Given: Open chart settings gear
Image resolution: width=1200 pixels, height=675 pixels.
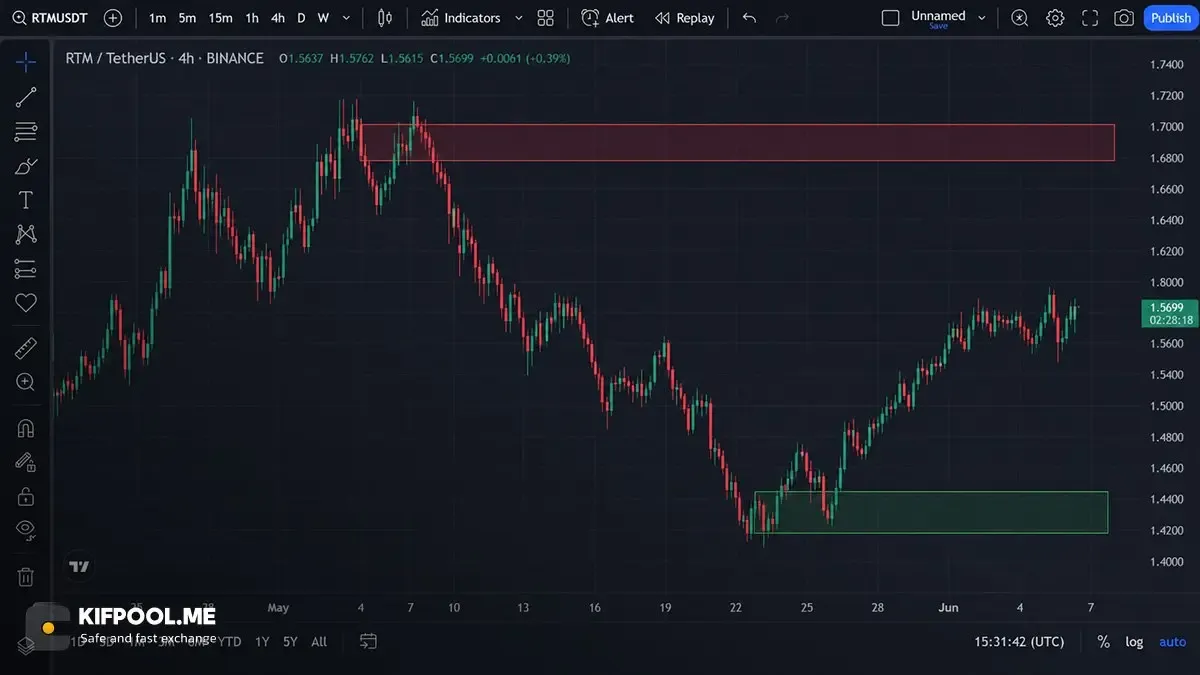Looking at the screenshot, I should pos(1055,18).
